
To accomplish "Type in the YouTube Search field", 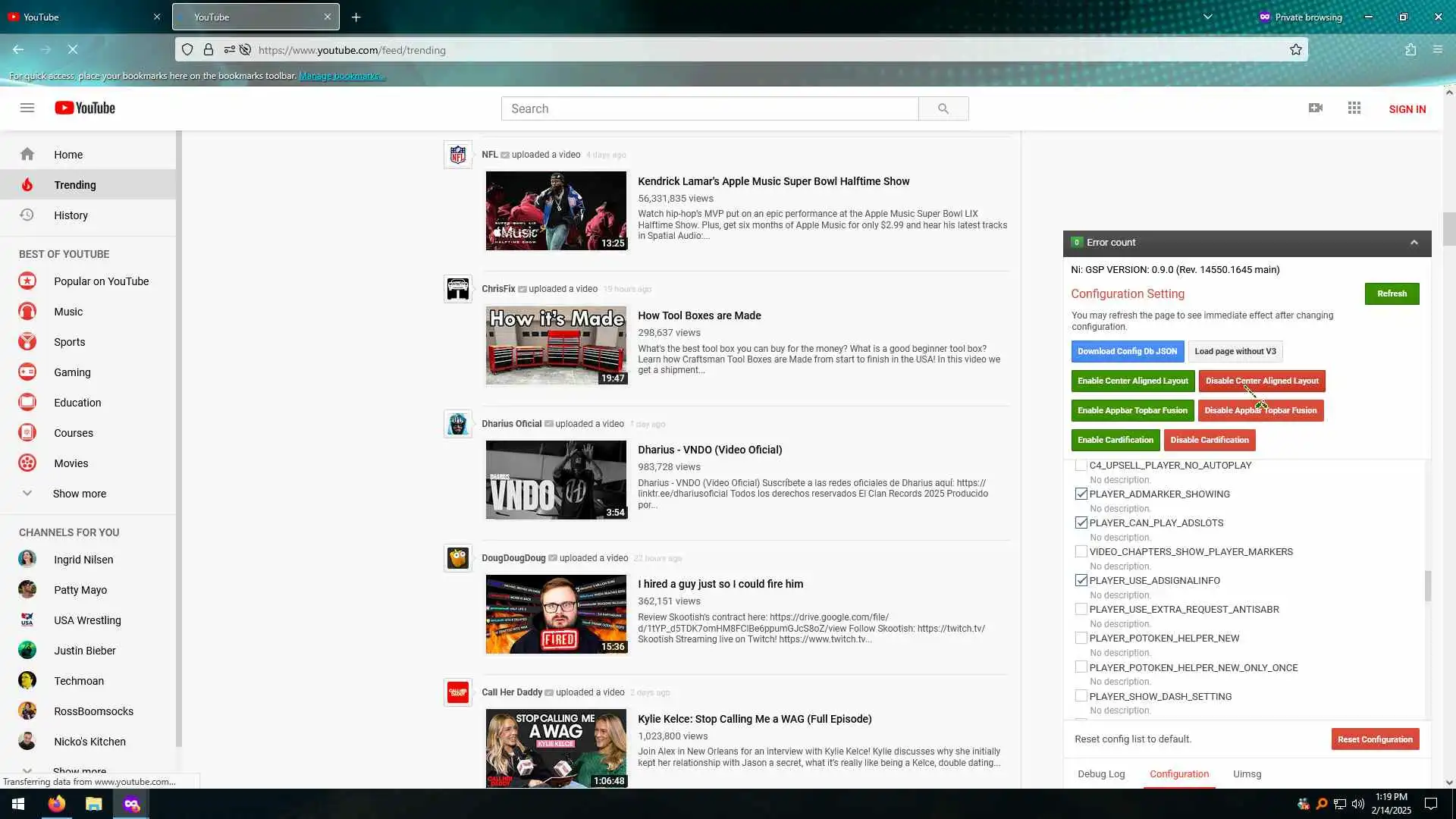I will 709,108.
